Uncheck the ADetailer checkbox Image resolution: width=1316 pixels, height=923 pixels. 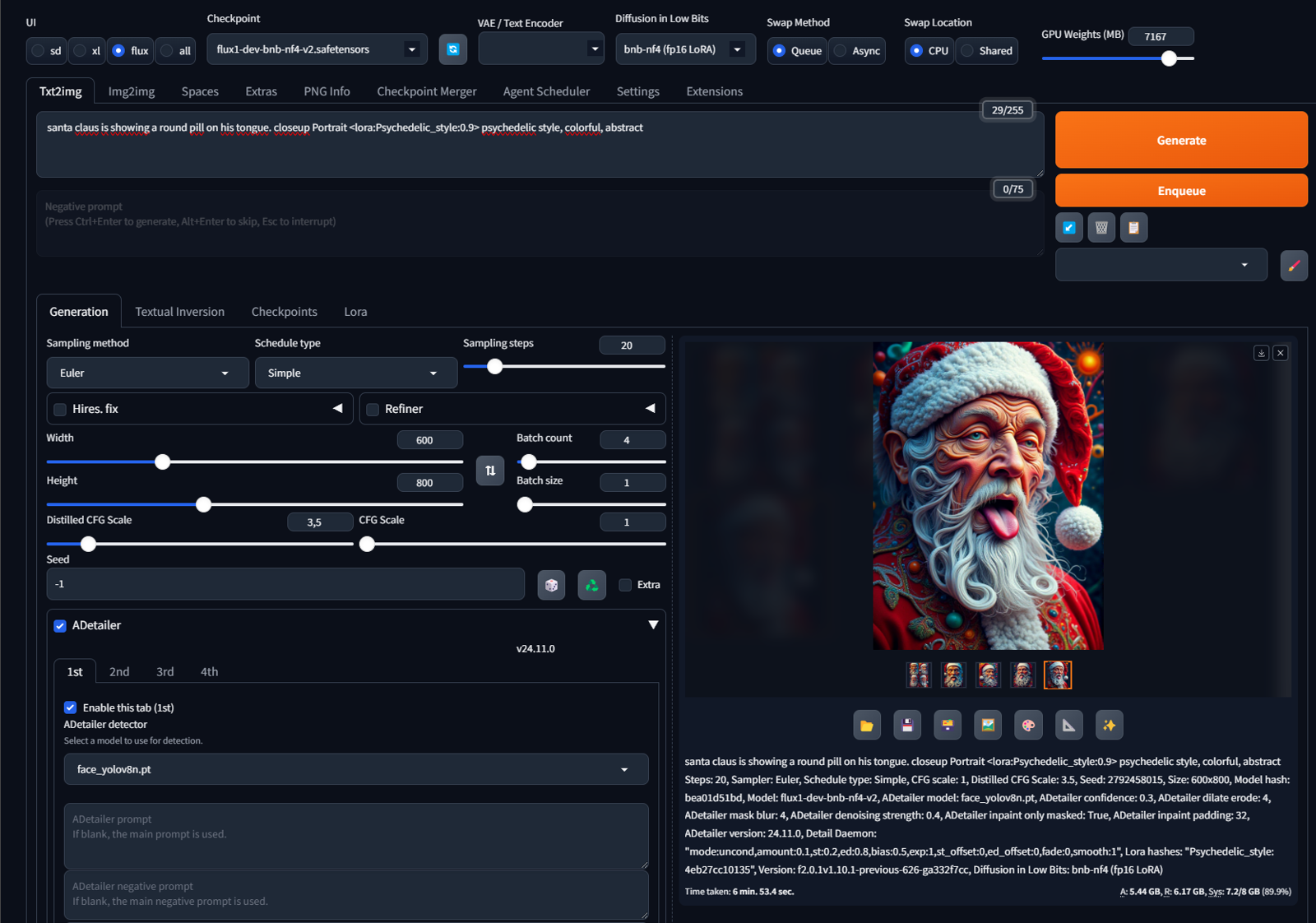pyautogui.click(x=60, y=626)
